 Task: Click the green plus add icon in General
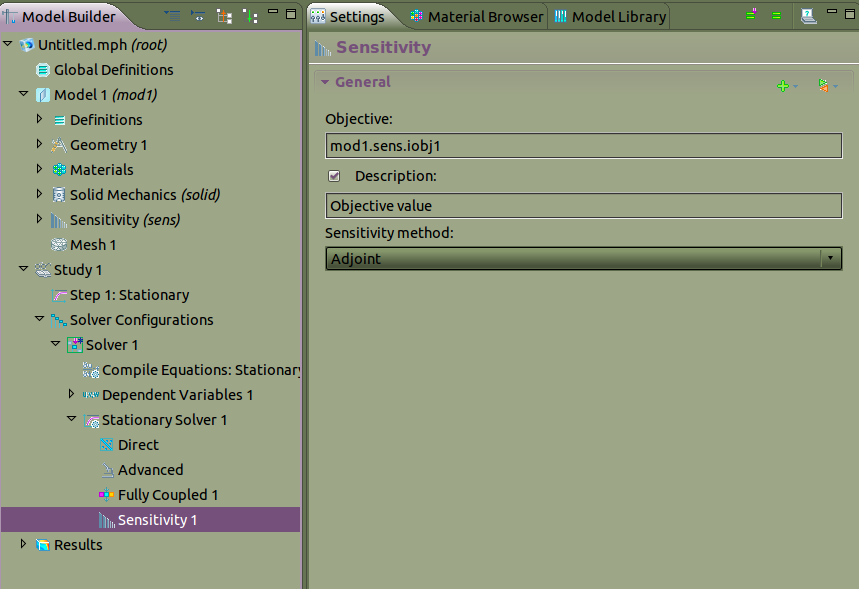click(x=784, y=86)
